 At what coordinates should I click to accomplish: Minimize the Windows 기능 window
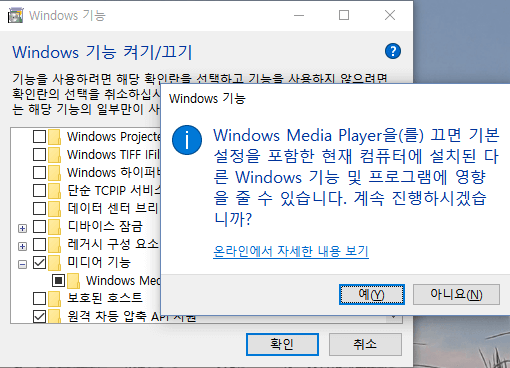[x=299, y=15]
